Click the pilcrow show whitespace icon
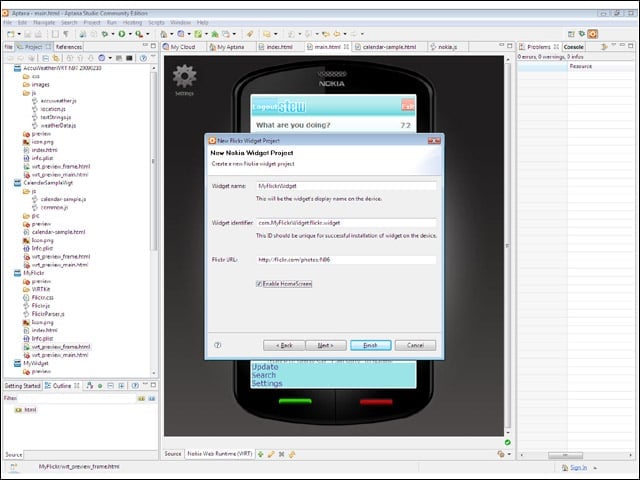 66,34
